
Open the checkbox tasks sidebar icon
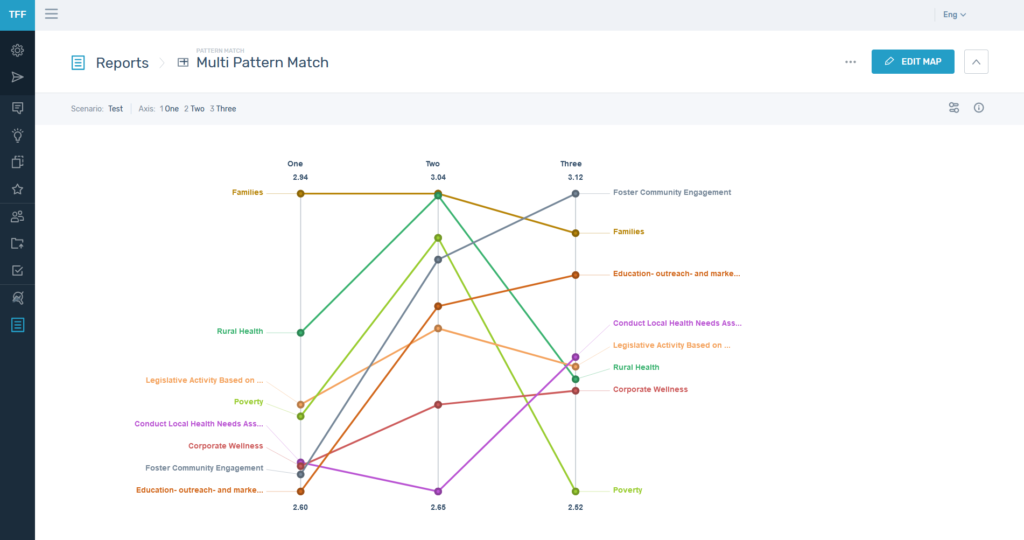pyautogui.click(x=17, y=270)
